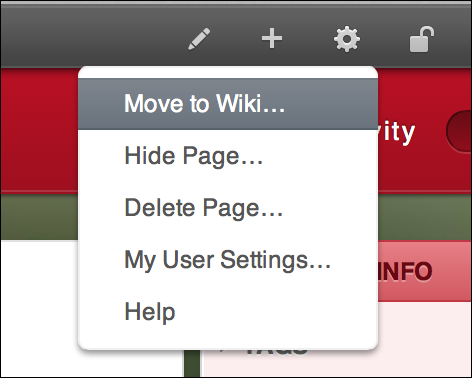The width and height of the screenshot is (472, 378).
Task: Switch to the Activity tab in red banner
Action: pyautogui.click(x=397, y=132)
